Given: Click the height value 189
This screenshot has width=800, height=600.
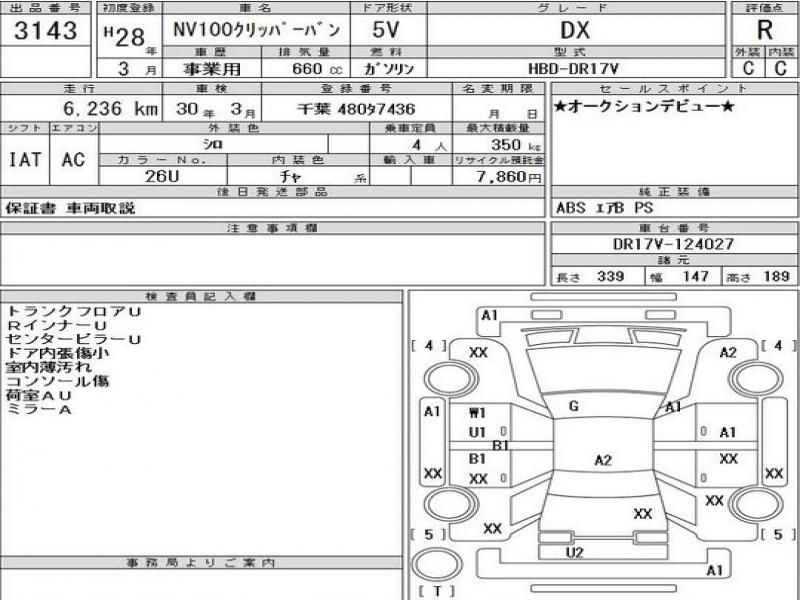Looking at the screenshot, I should [777, 277].
